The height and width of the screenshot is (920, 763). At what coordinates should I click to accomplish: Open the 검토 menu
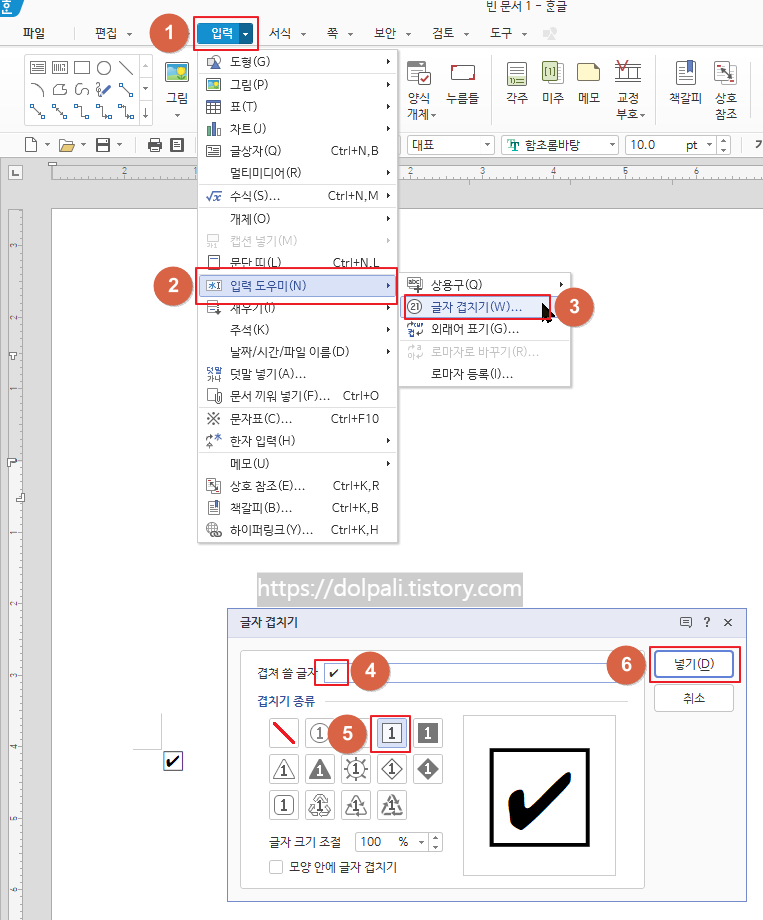[x=443, y=33]
